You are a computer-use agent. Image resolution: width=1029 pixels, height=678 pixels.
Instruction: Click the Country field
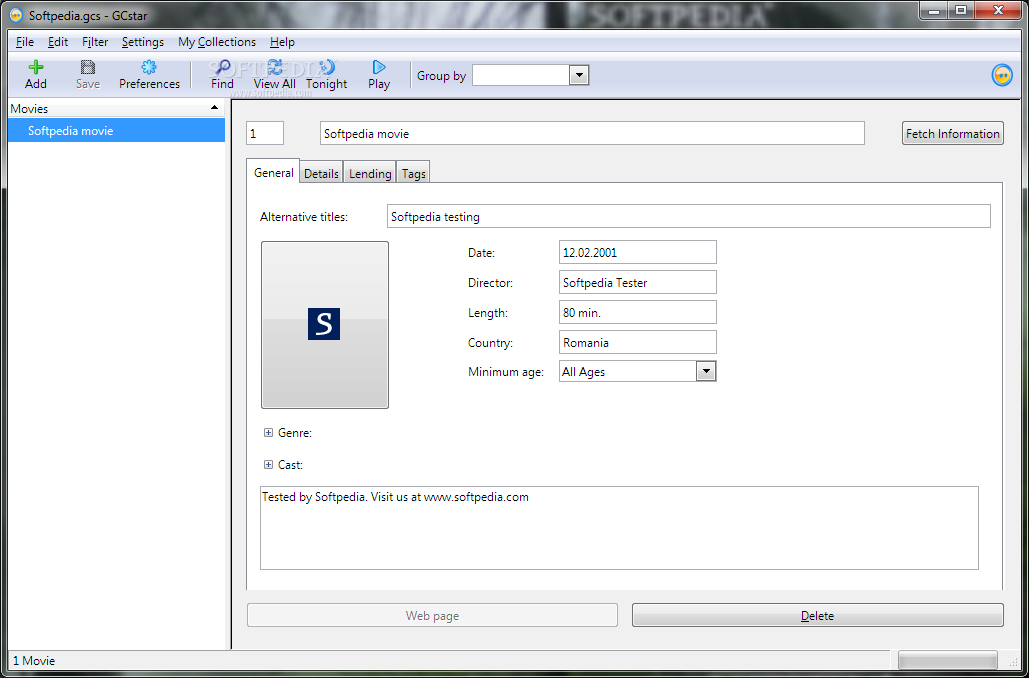[638, 342]
